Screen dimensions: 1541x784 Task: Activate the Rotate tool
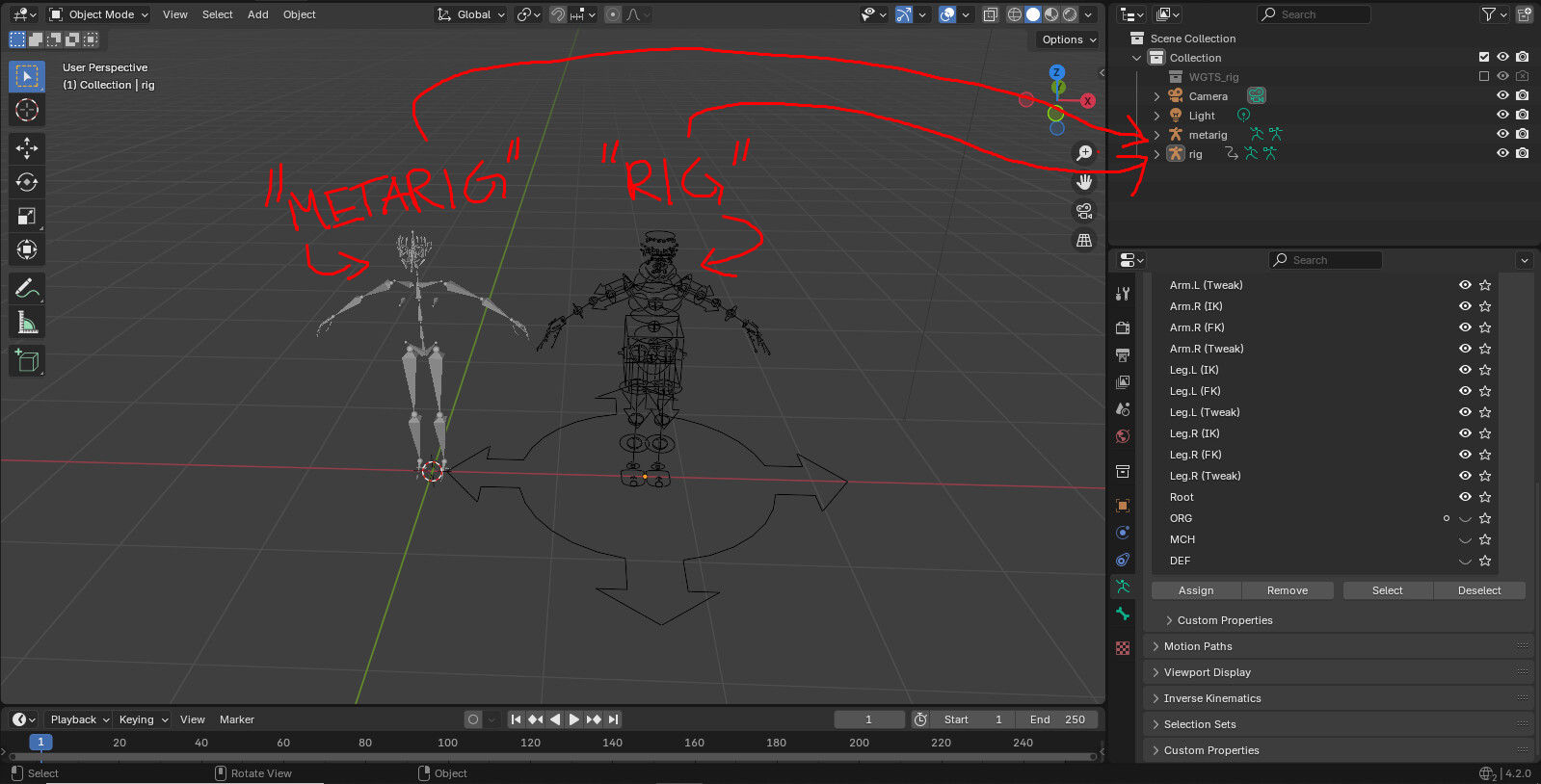pos(27,182)
